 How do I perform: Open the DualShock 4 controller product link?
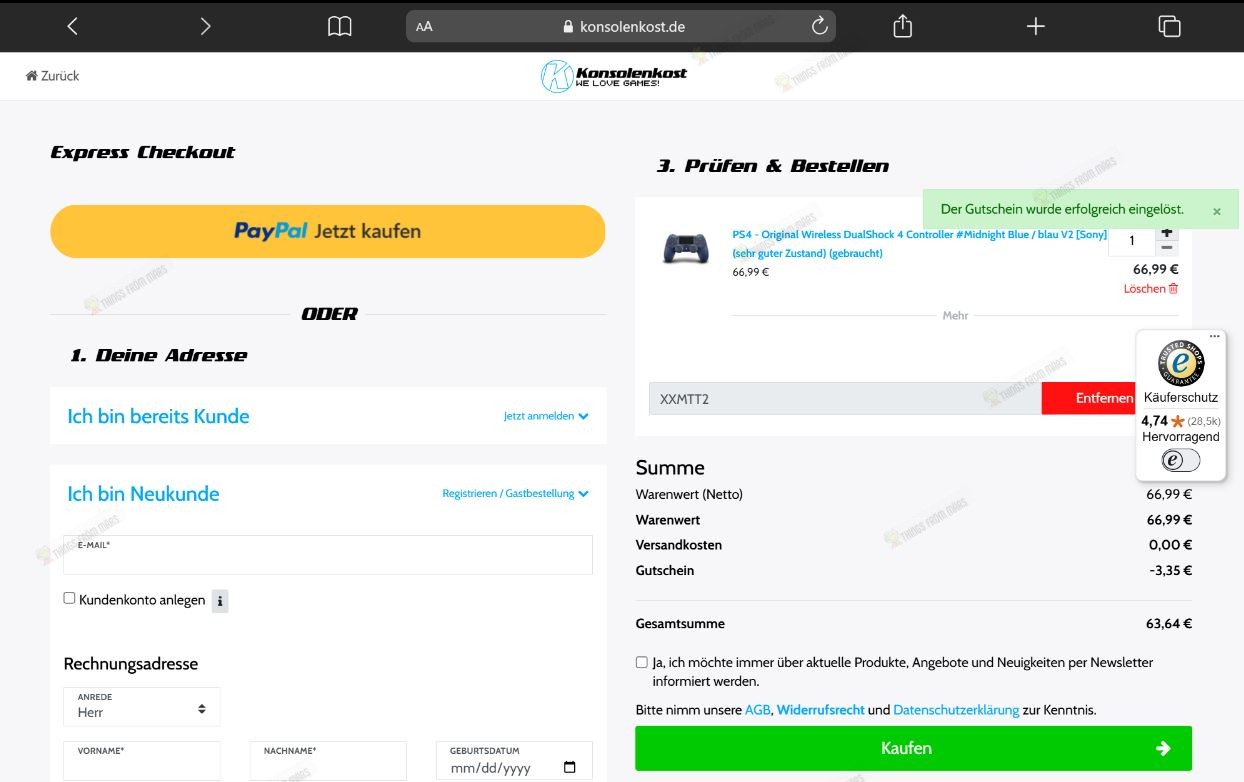[919, 244]
